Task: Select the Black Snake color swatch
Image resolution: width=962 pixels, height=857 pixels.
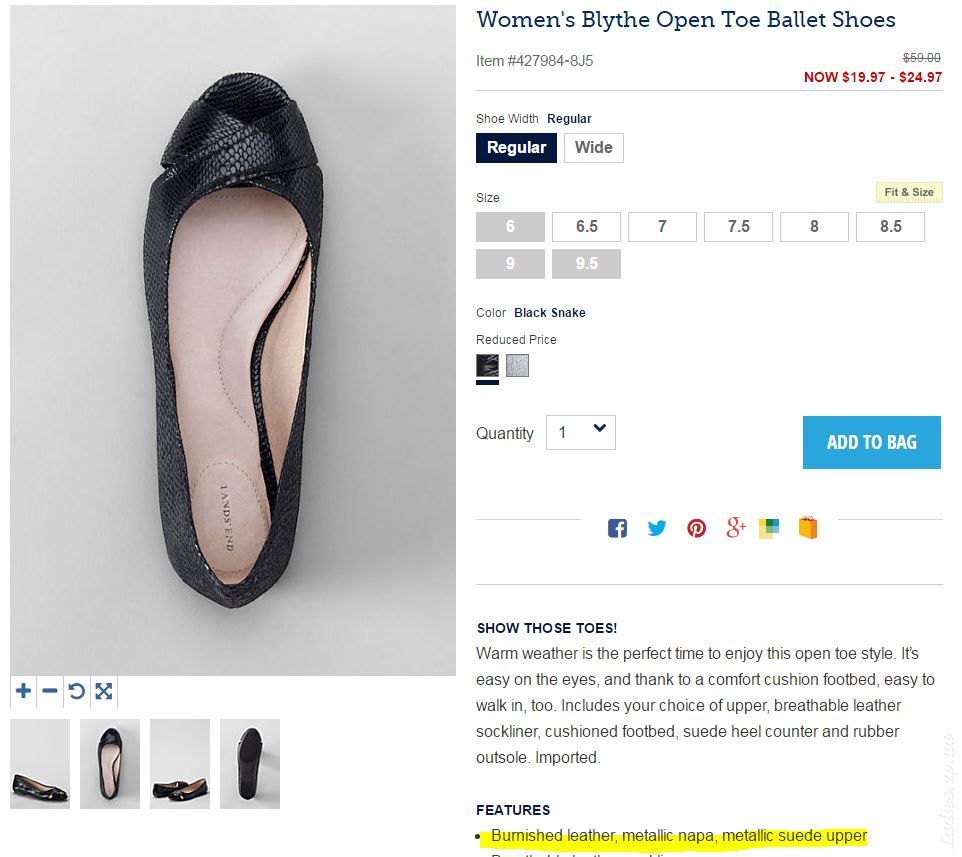Action: (487, 366)
